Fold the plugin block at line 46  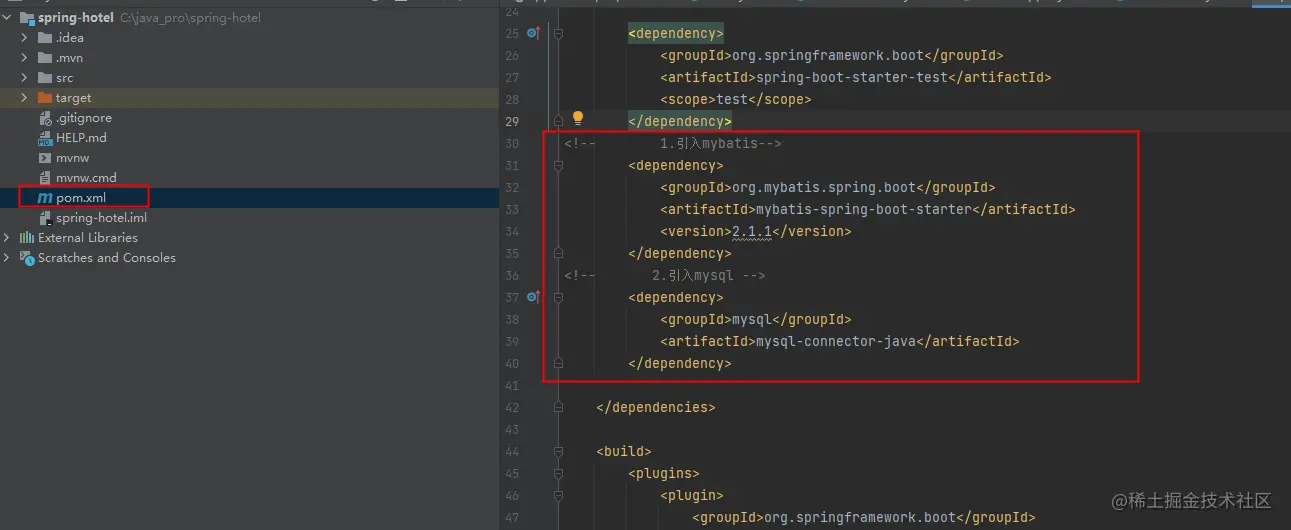click(x=558, y=495)
